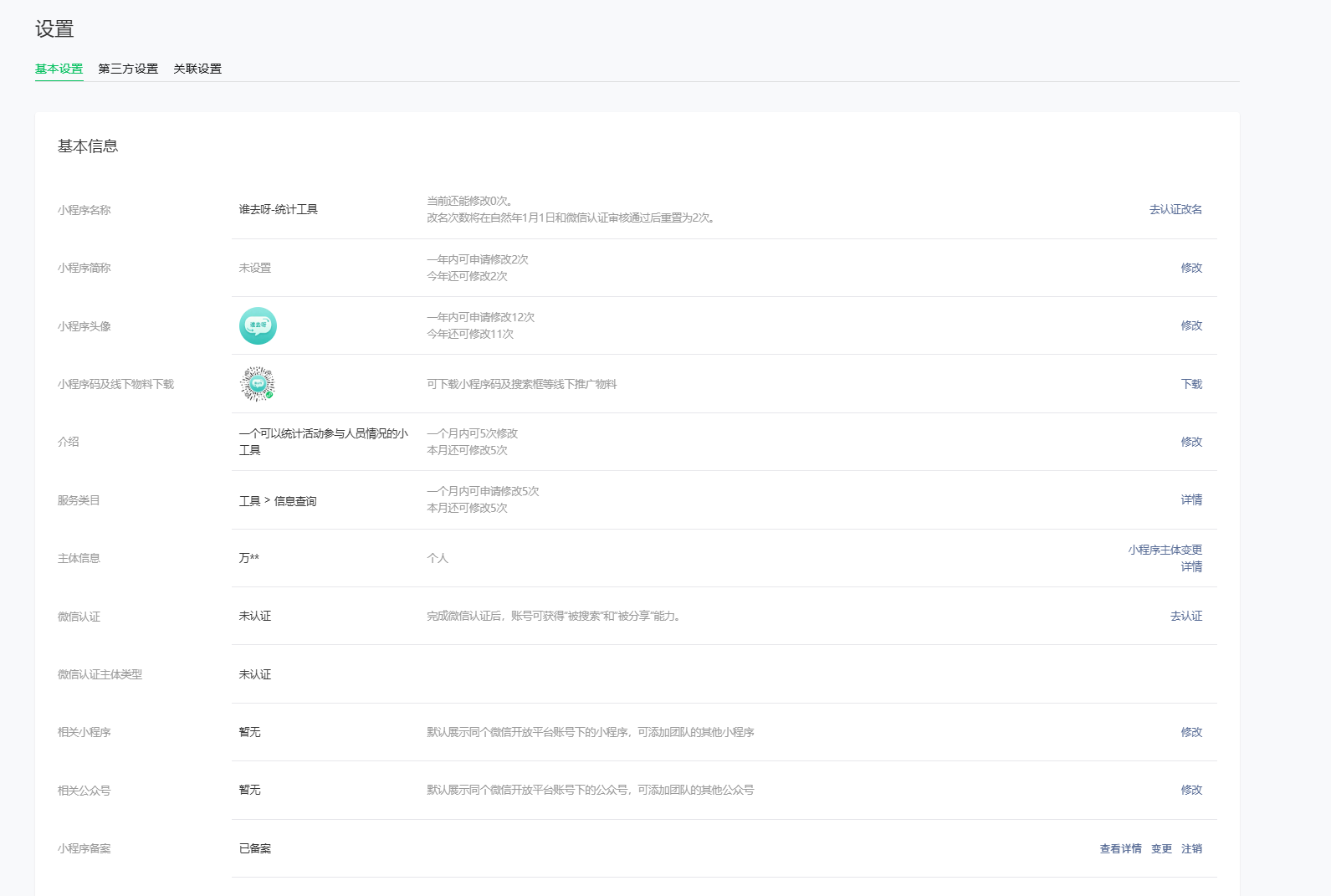Click 修改 for 小程序头像
Viewport: 1331px width, 896px height.
coord(1191,325)
